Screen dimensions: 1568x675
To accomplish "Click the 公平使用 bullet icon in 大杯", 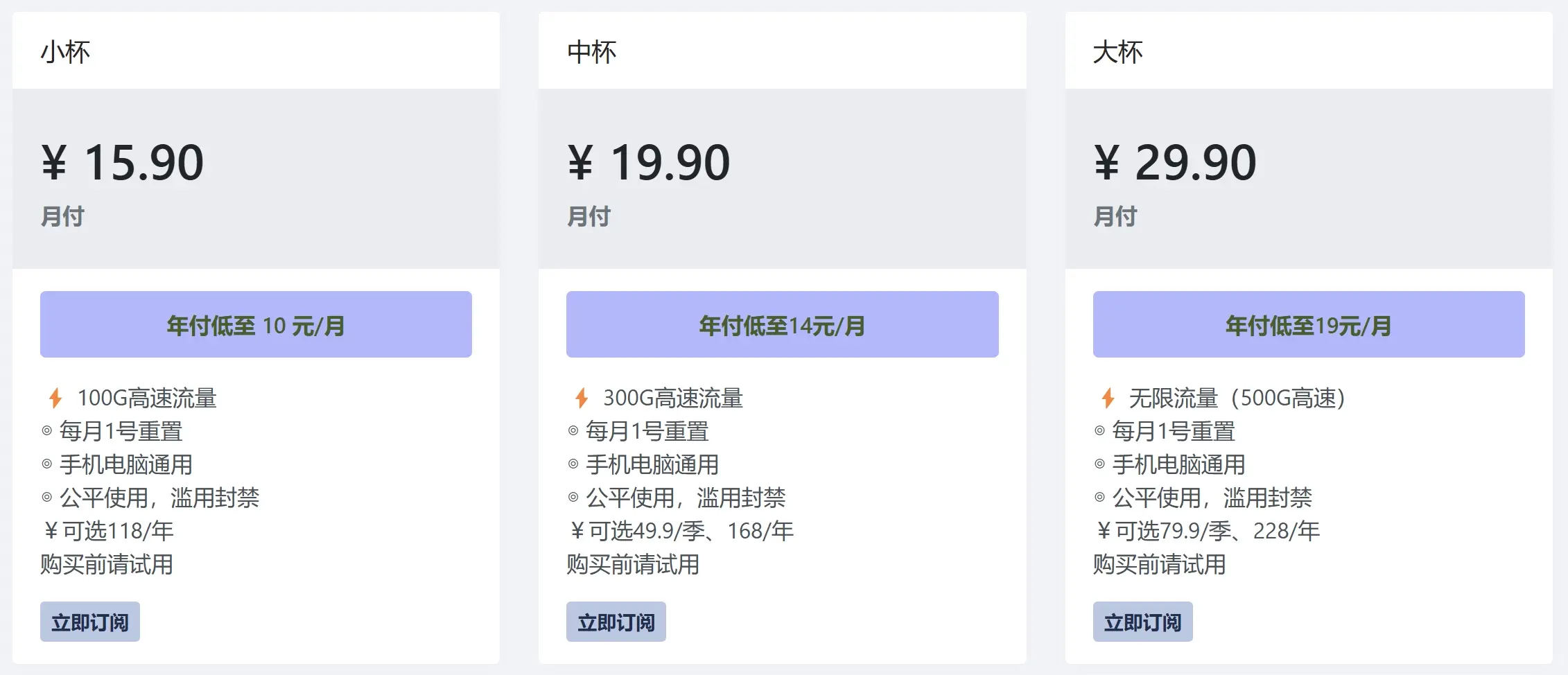I will click(x=1099, y=497).
